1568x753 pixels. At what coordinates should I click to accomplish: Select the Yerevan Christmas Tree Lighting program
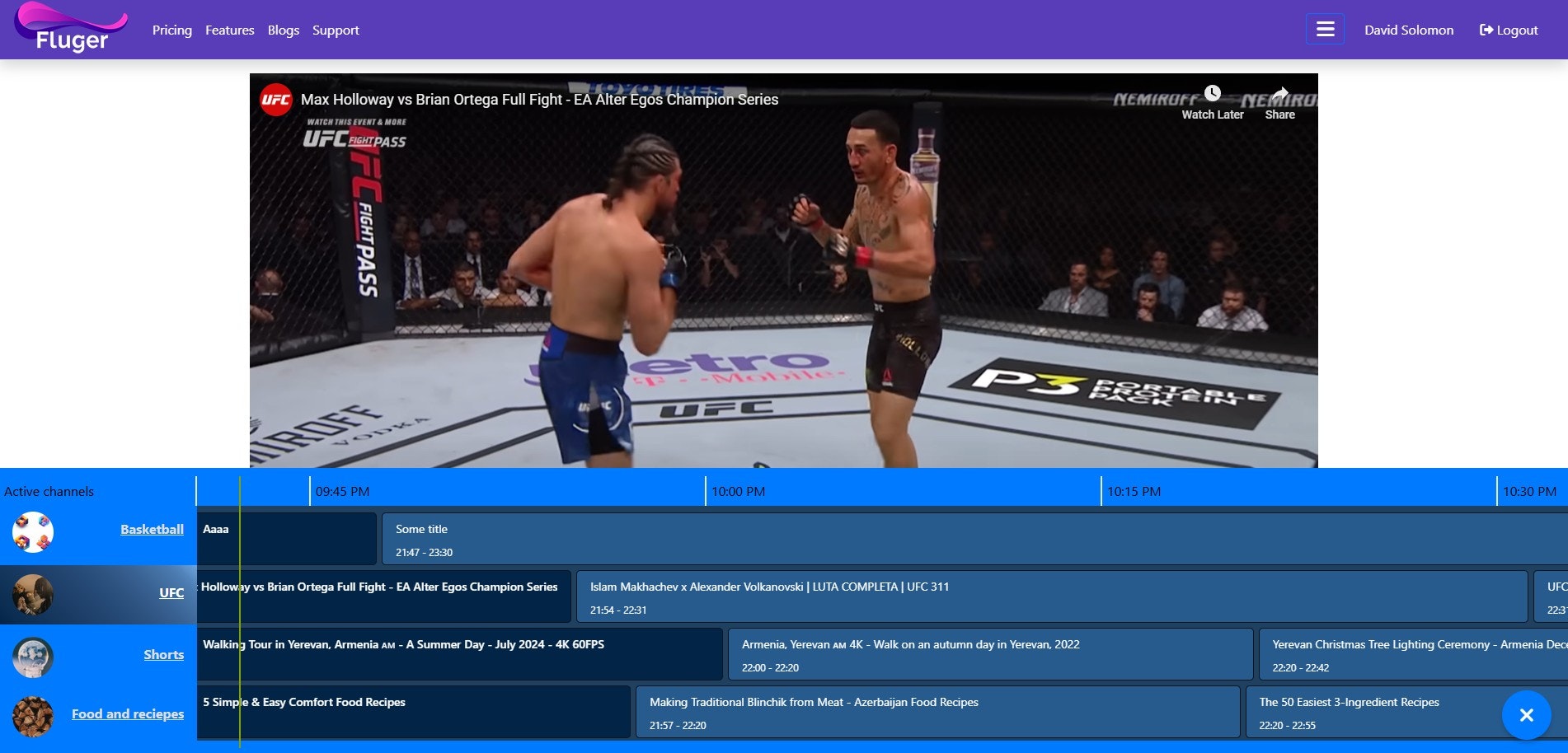coord(1413,654)
